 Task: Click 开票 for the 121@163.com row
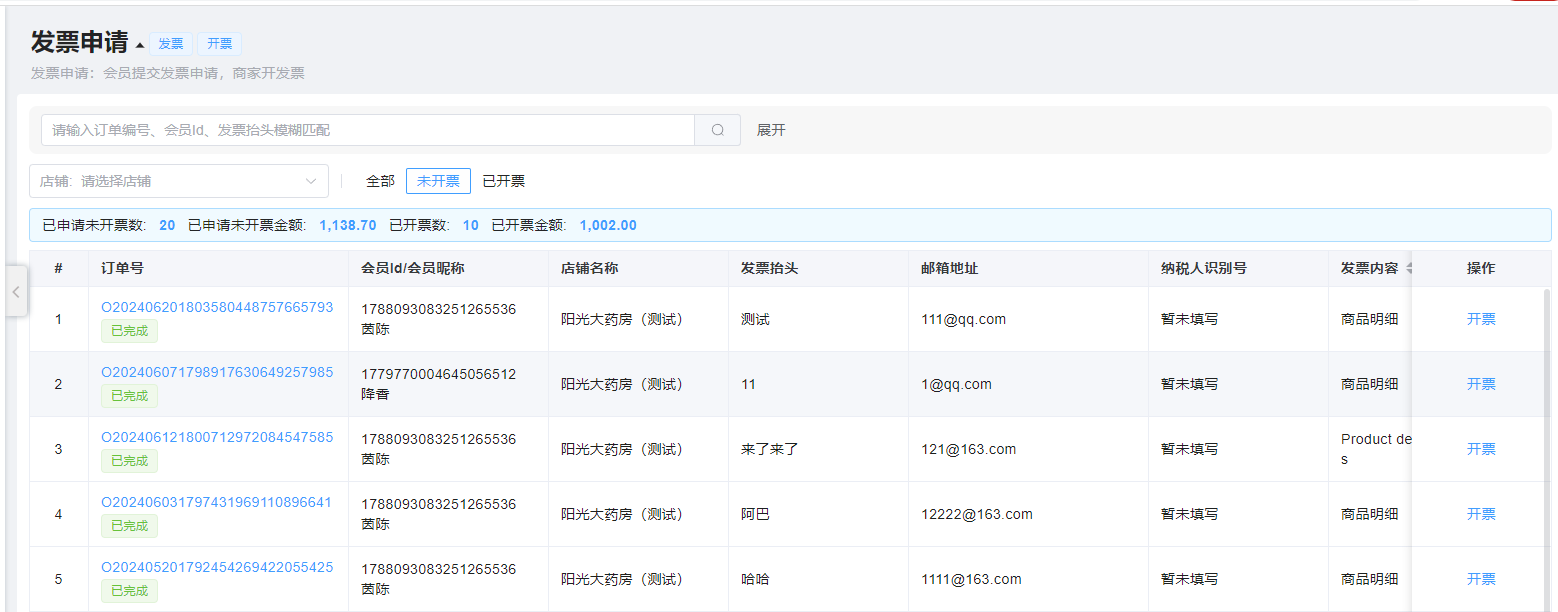(x=1481, y=449)
